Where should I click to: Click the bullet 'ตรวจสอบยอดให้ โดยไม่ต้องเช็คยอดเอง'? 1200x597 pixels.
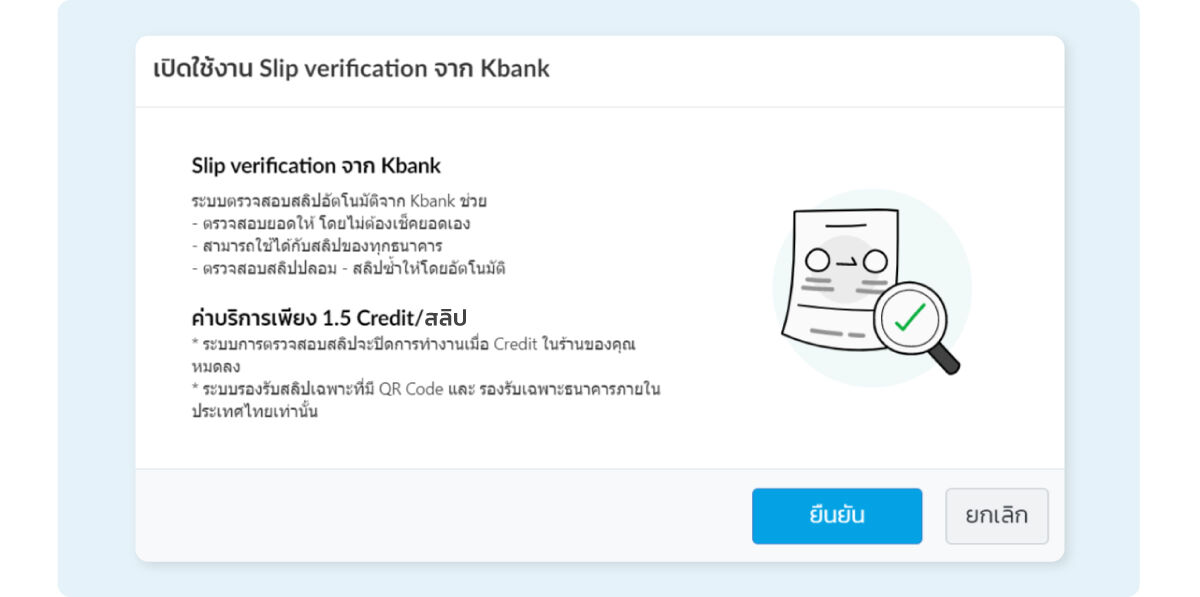[x=331, y=223]
